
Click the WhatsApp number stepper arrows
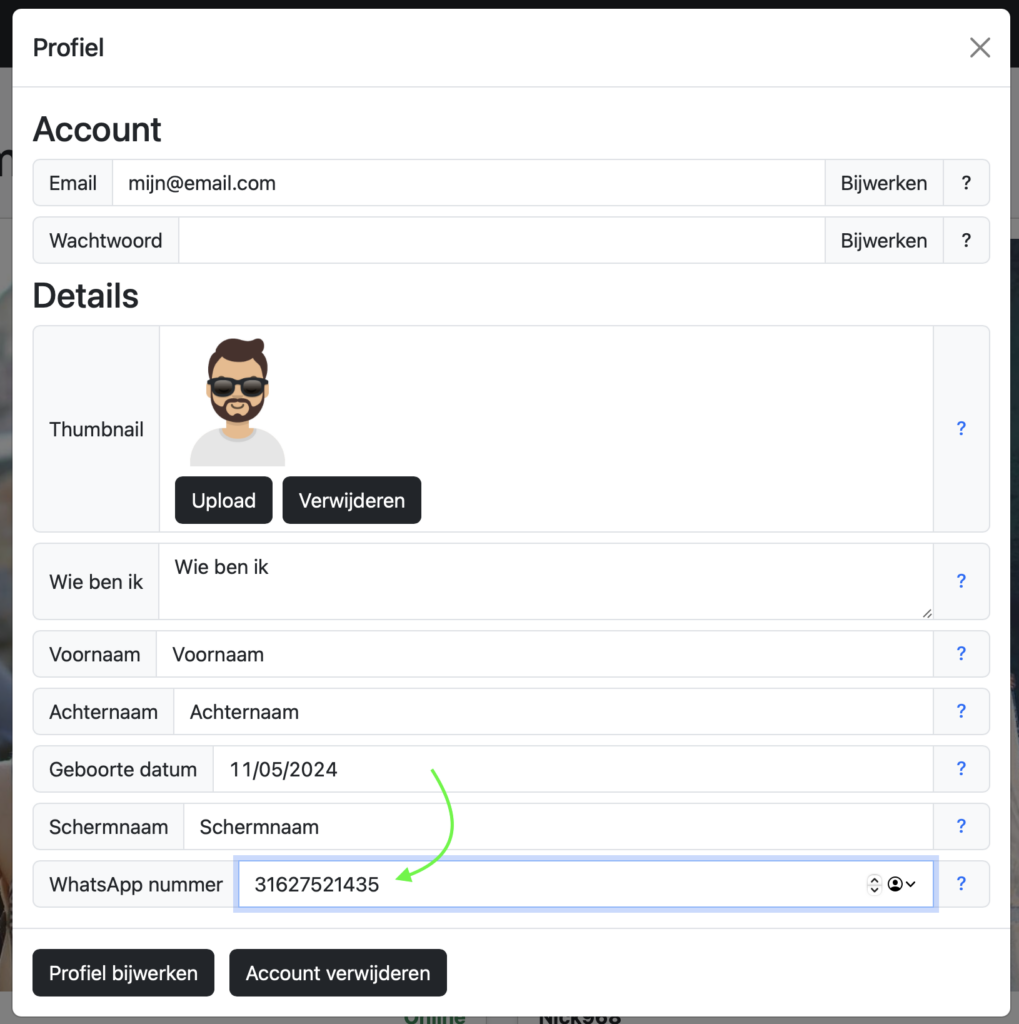[874, 884]
